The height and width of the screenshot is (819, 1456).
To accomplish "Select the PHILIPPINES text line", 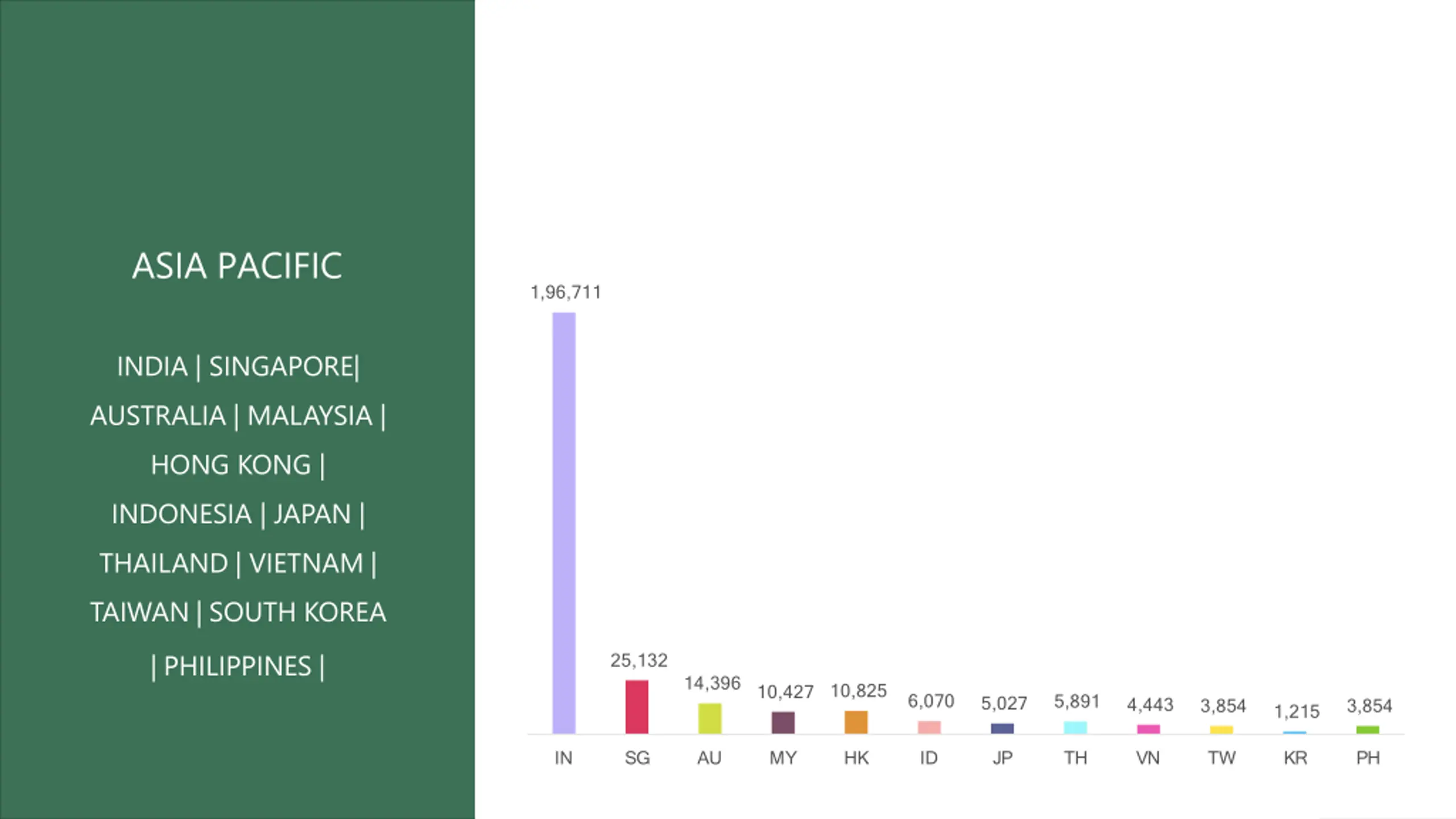I will 238,667.
